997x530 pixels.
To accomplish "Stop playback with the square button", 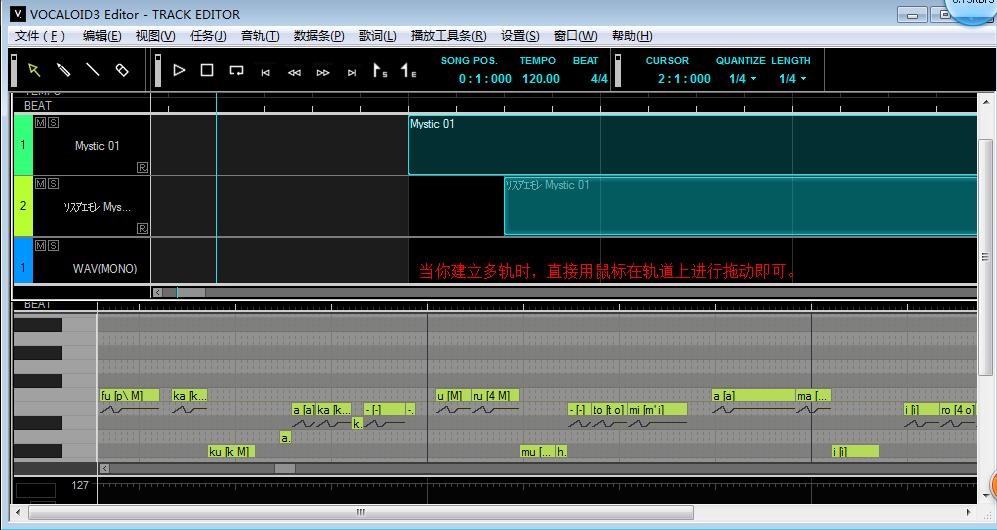I will (x=207, y=70).
